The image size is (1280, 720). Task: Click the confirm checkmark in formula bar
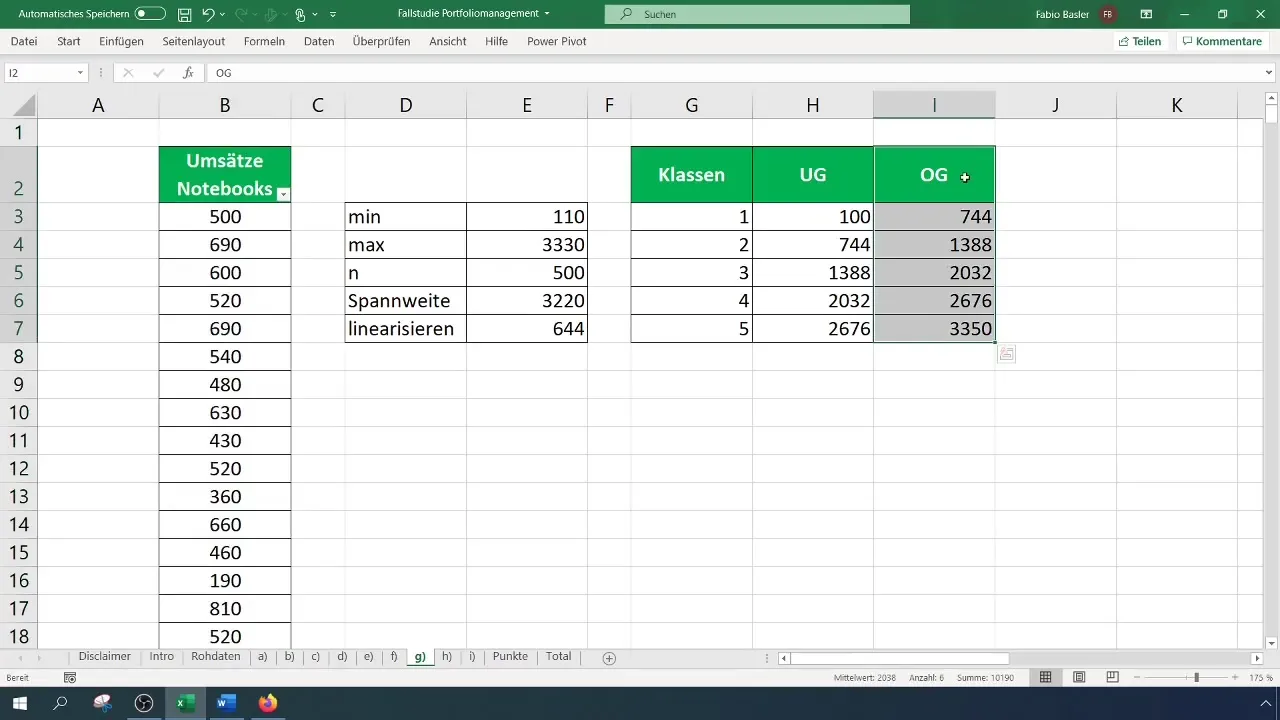point(158,73)
